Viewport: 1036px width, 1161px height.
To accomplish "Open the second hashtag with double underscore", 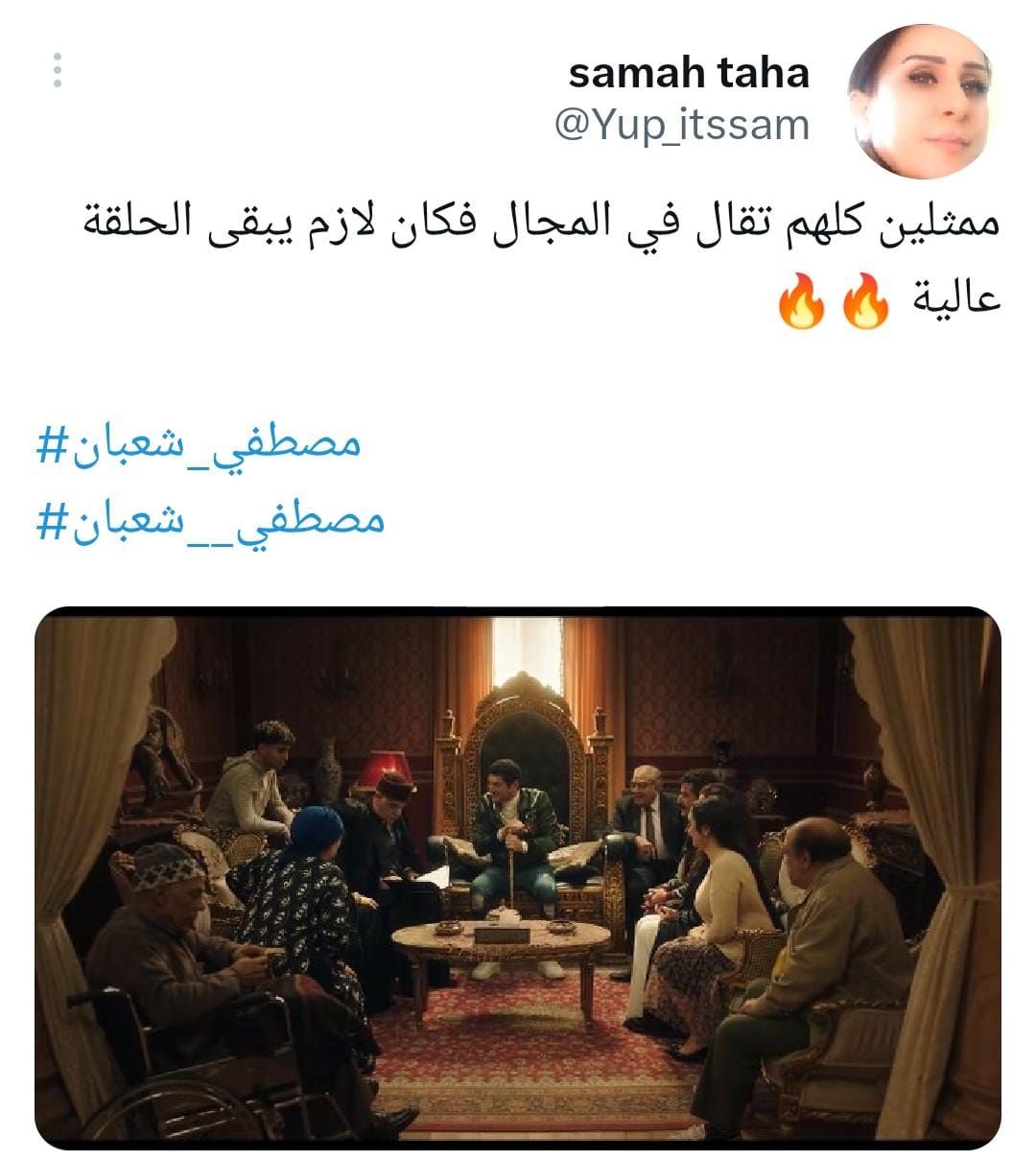I will coord(211,521).
